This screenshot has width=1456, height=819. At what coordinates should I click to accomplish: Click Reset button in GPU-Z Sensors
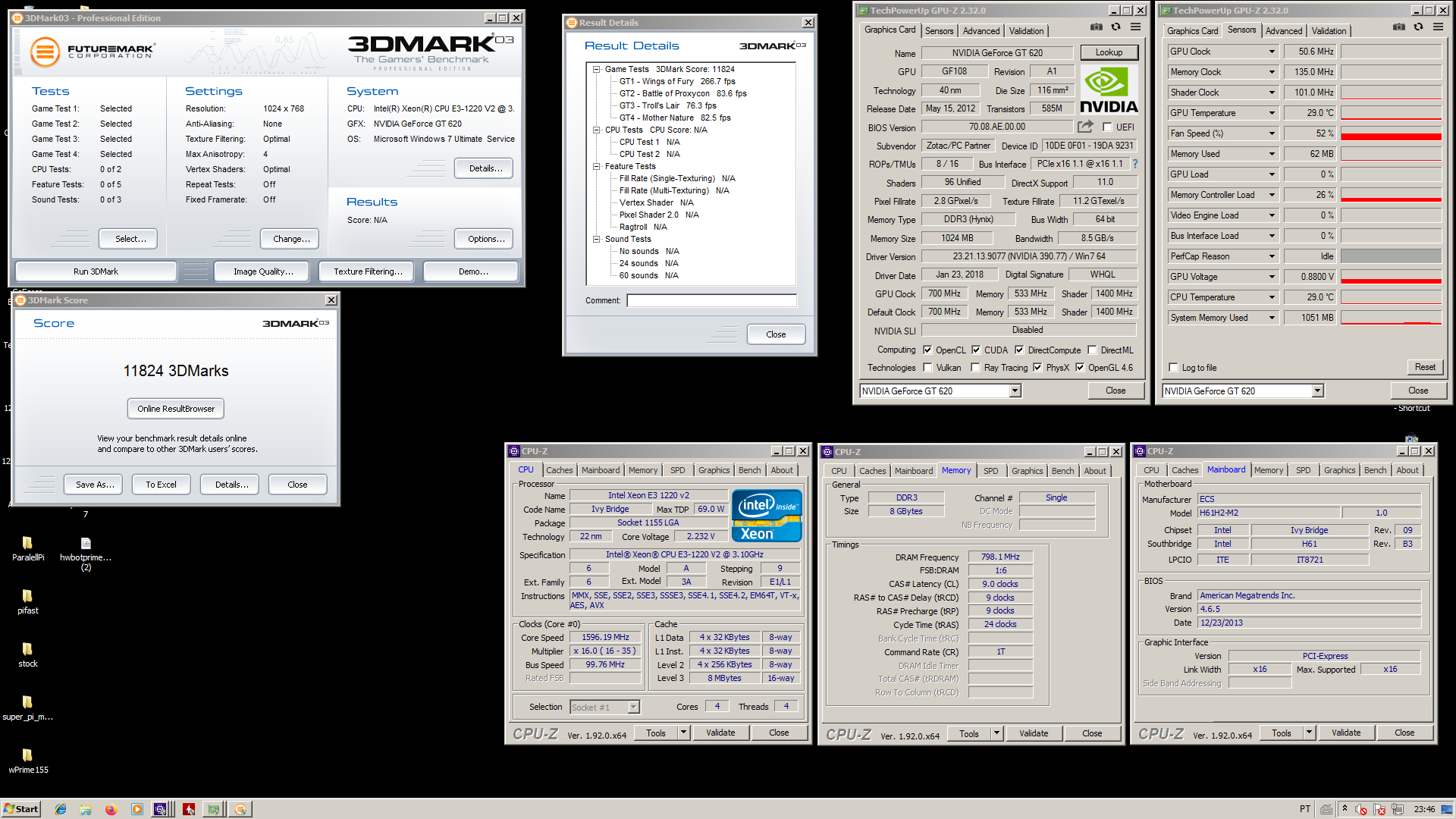click(1425, 367)
